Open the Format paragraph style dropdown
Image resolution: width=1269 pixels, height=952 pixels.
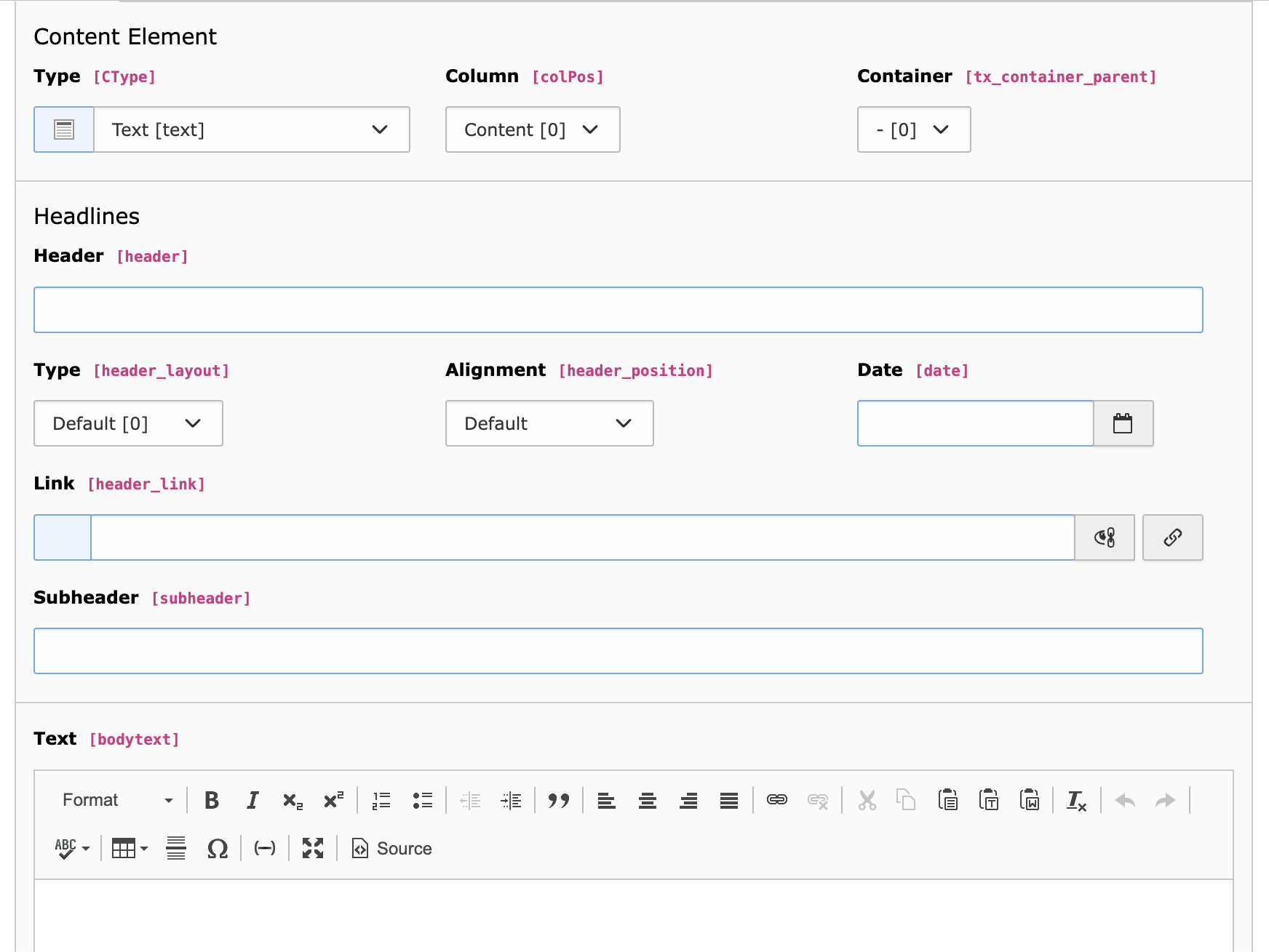pos(117,801)
